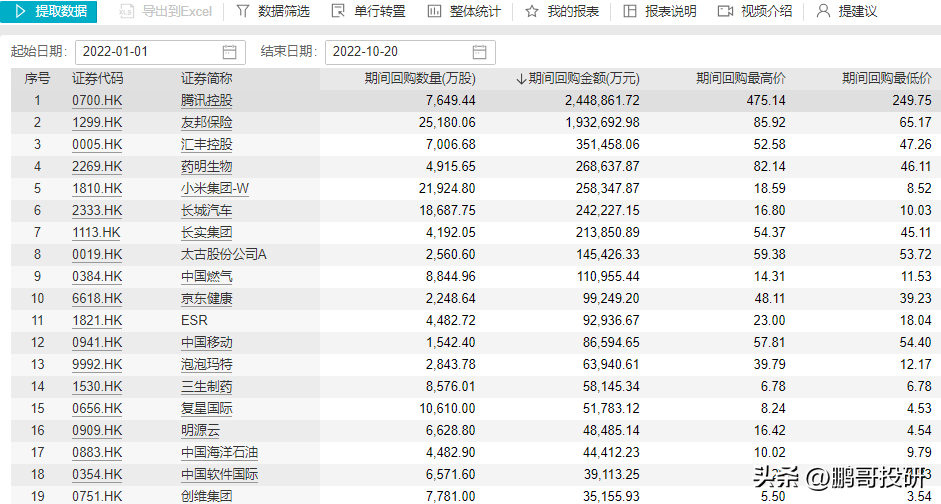941x504 pixels.
Task: Sort by 期间回购最低价 column header
Action: point(886,79)
